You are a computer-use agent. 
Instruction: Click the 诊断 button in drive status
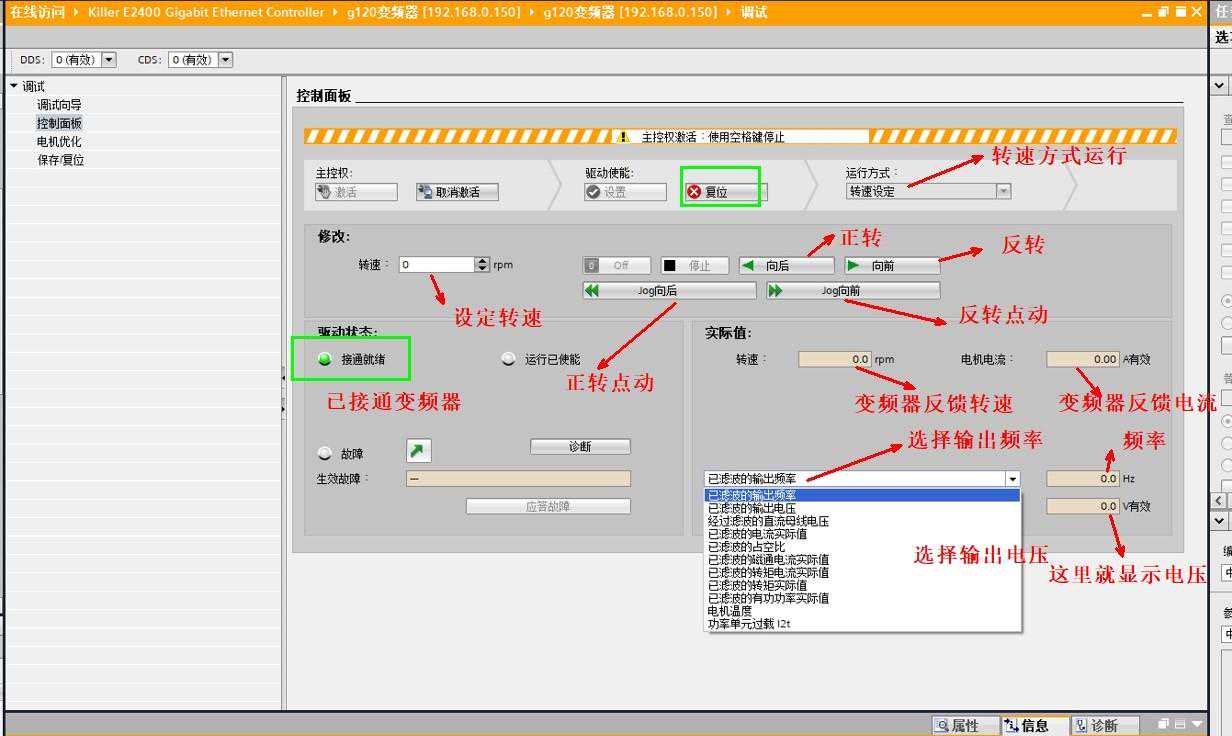[580, 447]
